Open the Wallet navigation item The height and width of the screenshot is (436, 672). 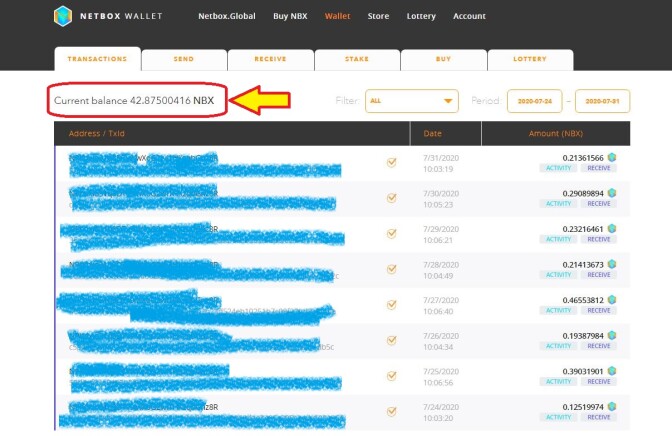pos(337,16)
